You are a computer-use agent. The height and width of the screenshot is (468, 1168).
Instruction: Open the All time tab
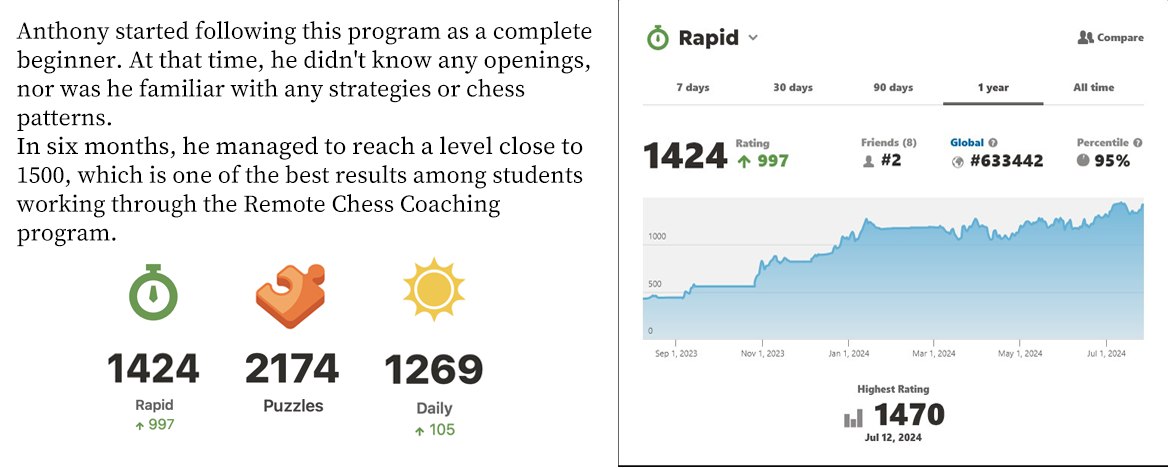(x=1093, y=88)
